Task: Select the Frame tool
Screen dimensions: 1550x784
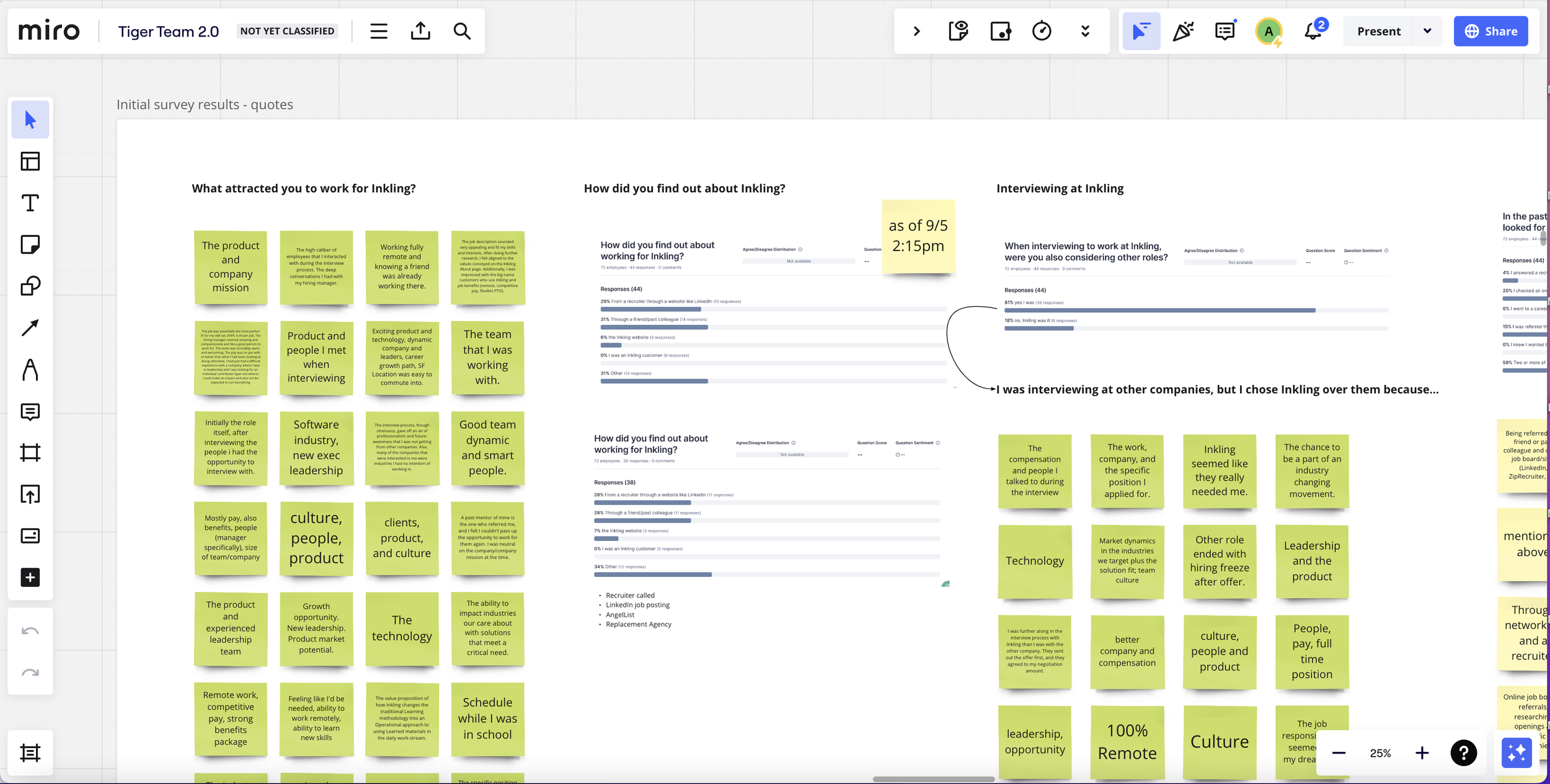Action: tap(30, 452)
